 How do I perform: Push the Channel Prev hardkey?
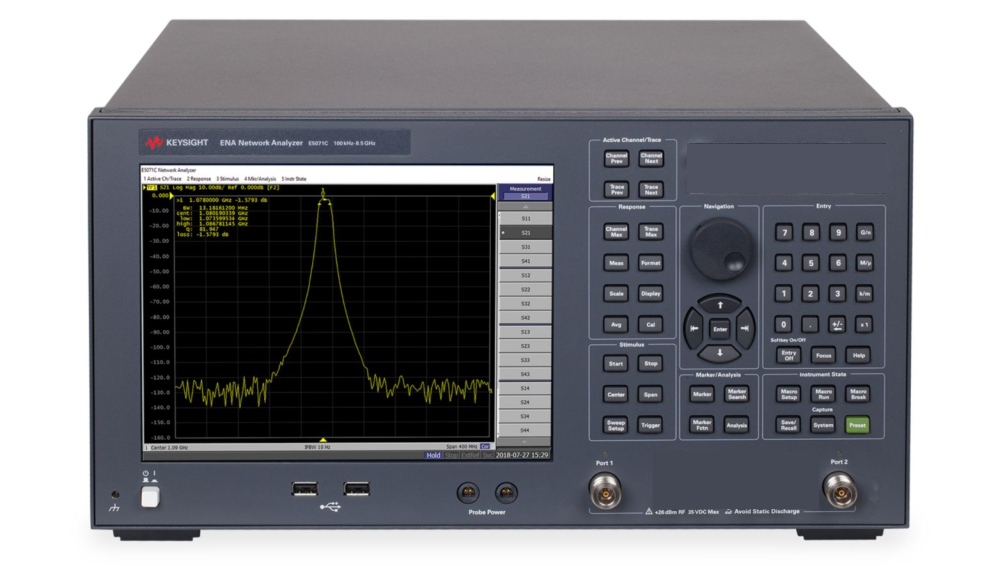tap(617, 158)
